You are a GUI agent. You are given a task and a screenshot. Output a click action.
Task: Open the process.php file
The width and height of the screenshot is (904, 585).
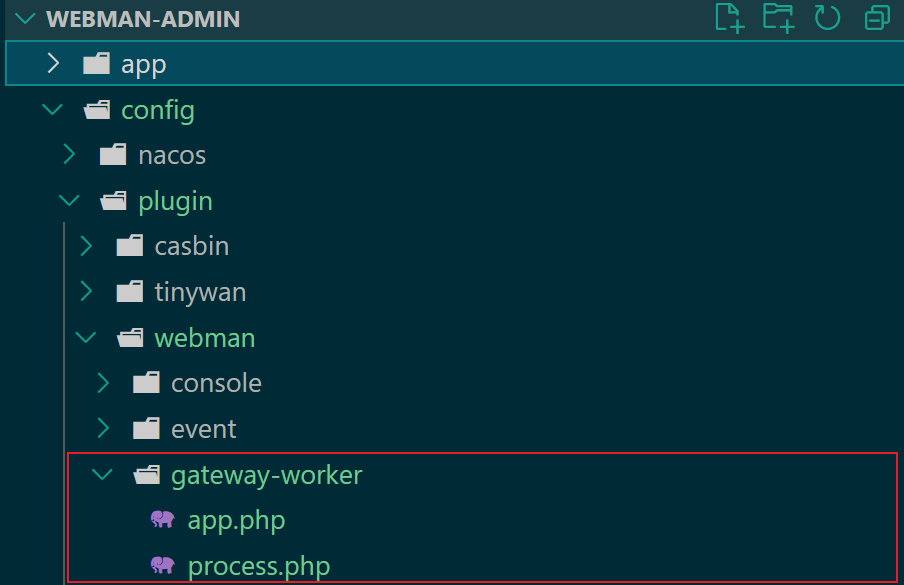coord(259,566)
